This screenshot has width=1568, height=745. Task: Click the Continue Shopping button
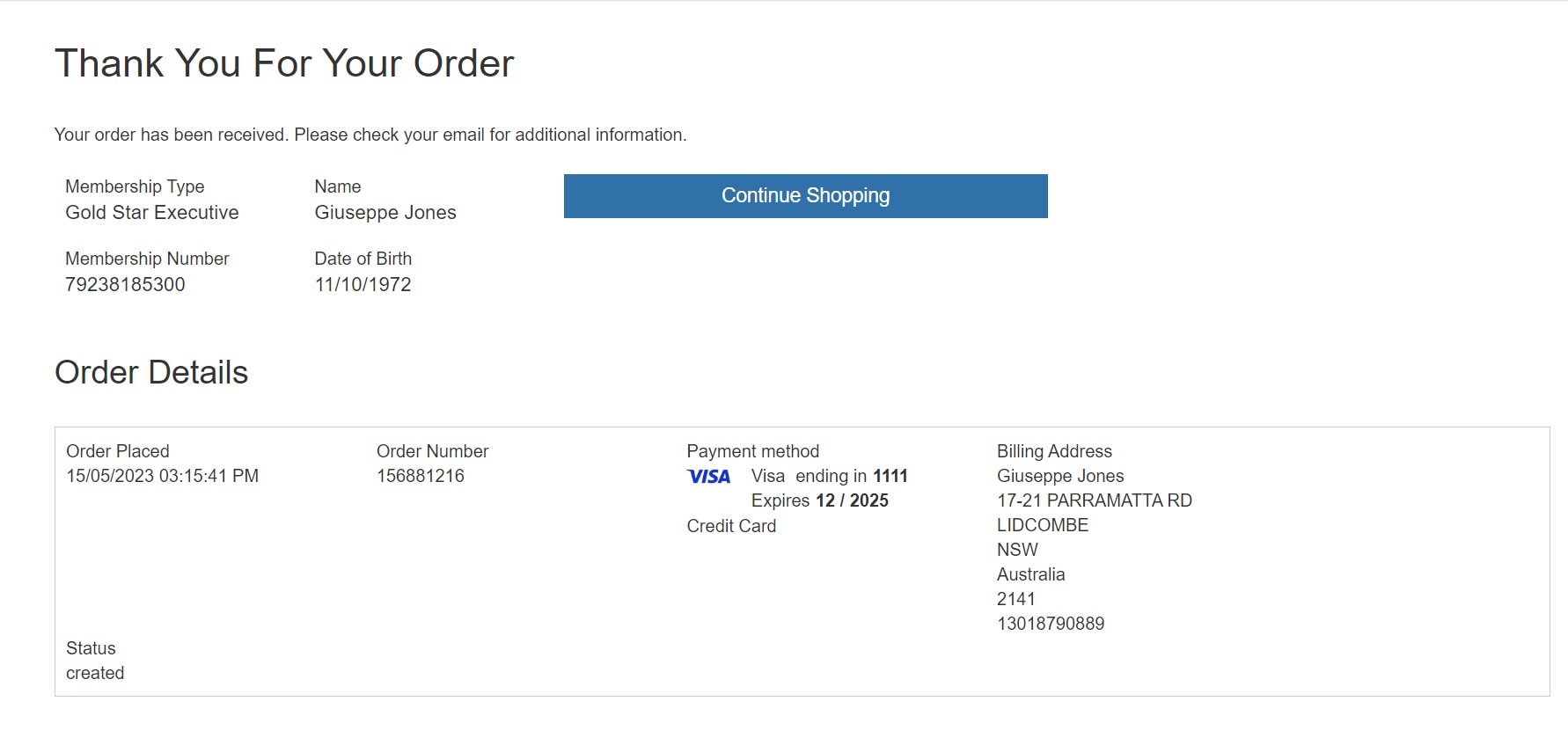(x=805, y=196)
